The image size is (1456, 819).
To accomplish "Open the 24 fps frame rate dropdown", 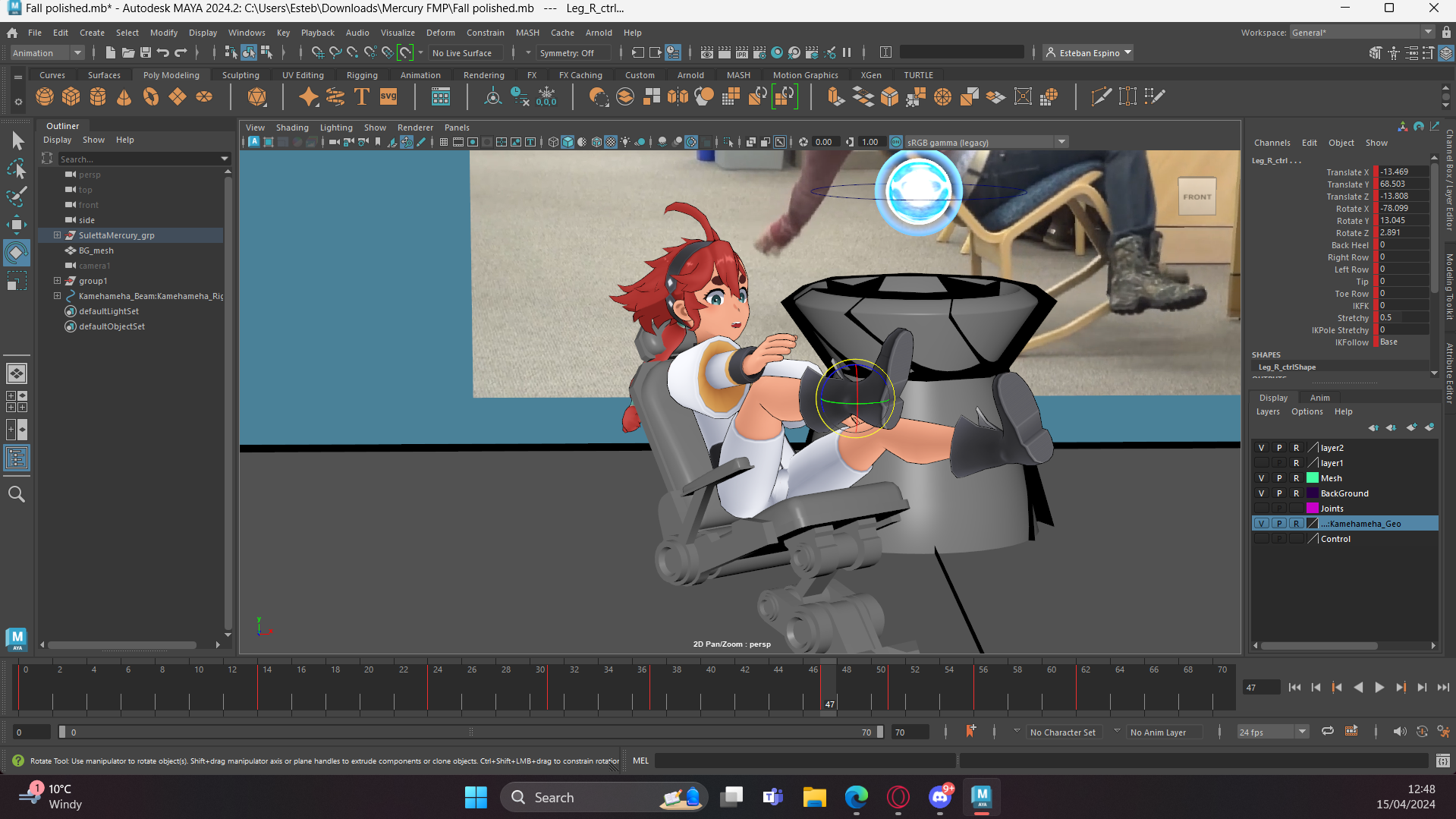I will [1302, 732].
